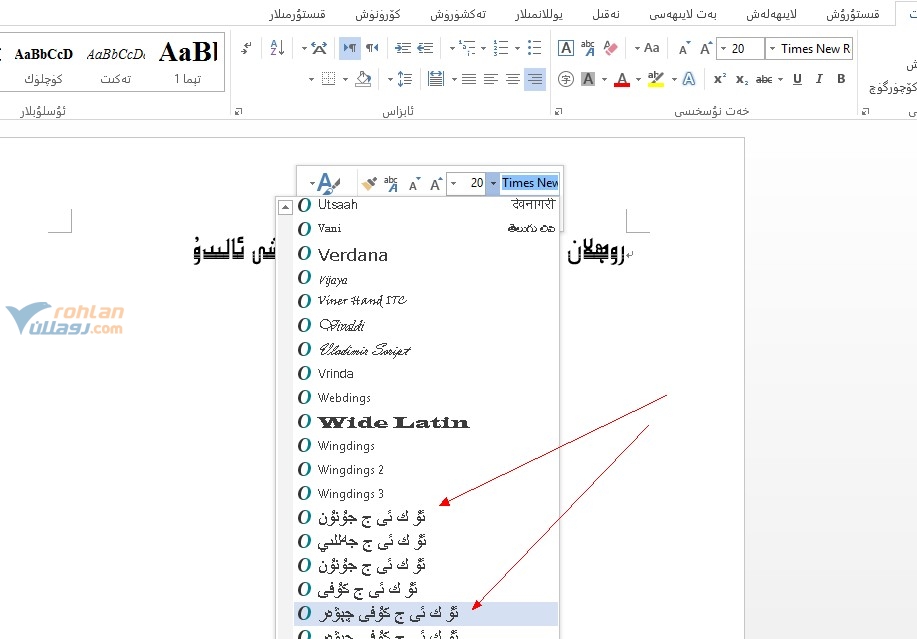The image size is (917, 639).
Task: Toggle strikethrough abc button
Action: coord(764,79)
